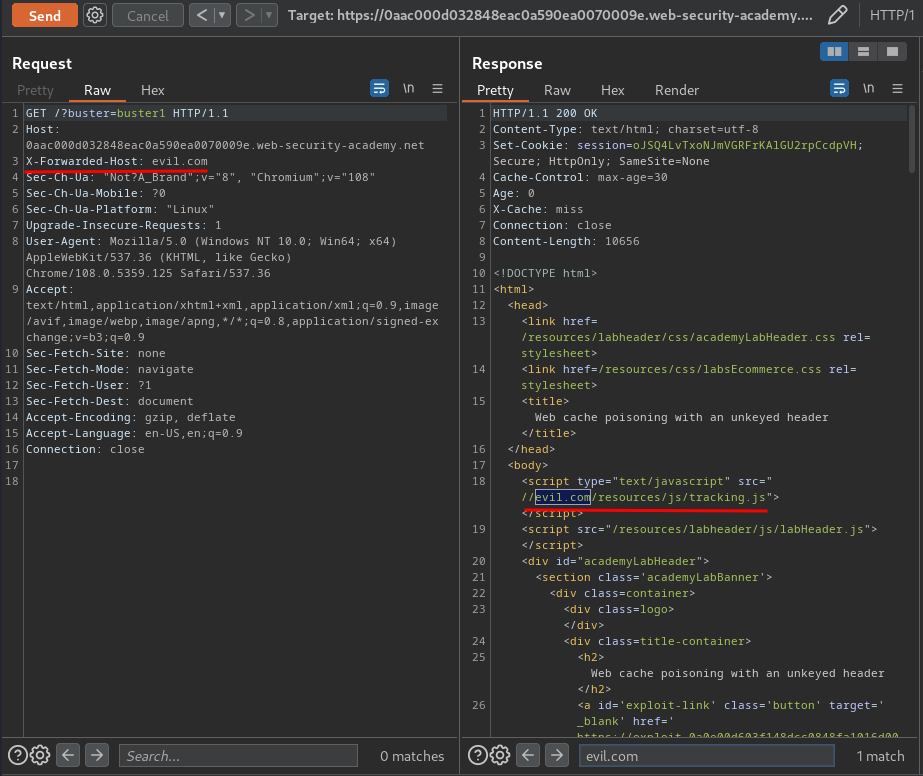This screenshot has width=923, height=776.
Task: Click the Age: 0 response header
Action: click(x=513, y=193)
